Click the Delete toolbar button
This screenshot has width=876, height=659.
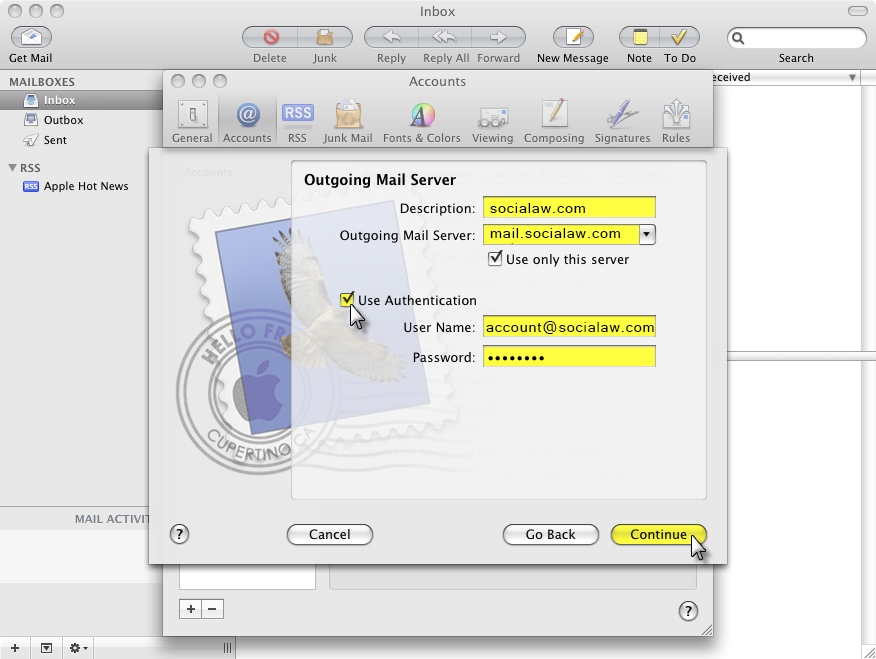[x=270, y=37]
